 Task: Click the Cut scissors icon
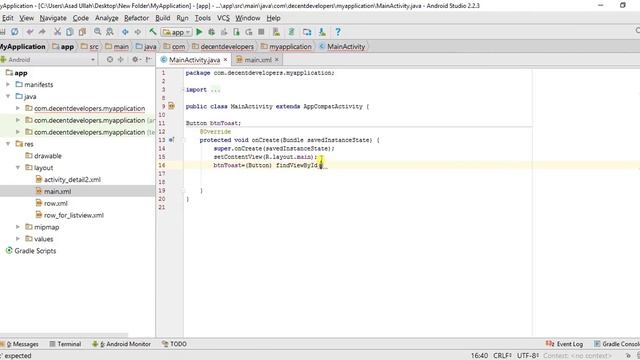[58, 32]
